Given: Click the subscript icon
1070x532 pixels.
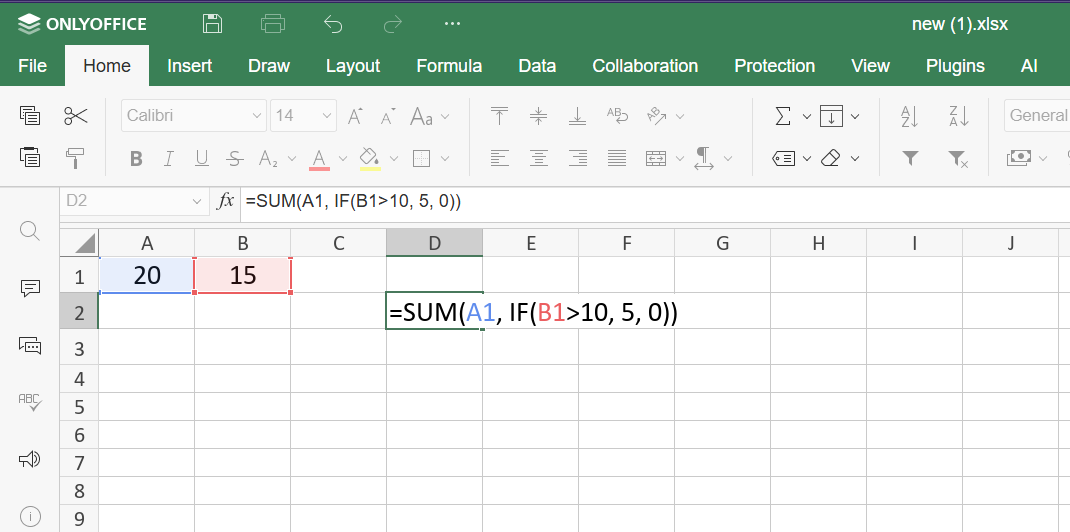Looking at the screenshot, I should coord(268,159).
